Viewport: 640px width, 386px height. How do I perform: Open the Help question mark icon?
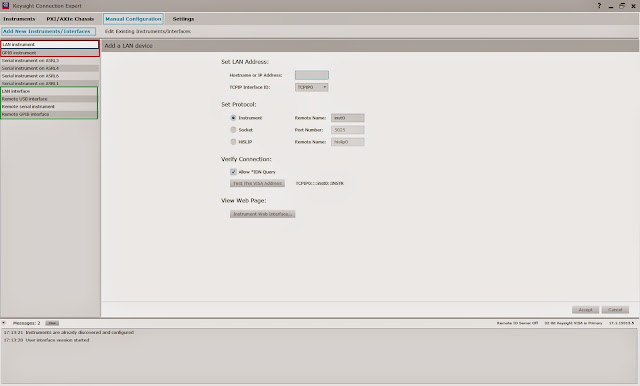599,6
